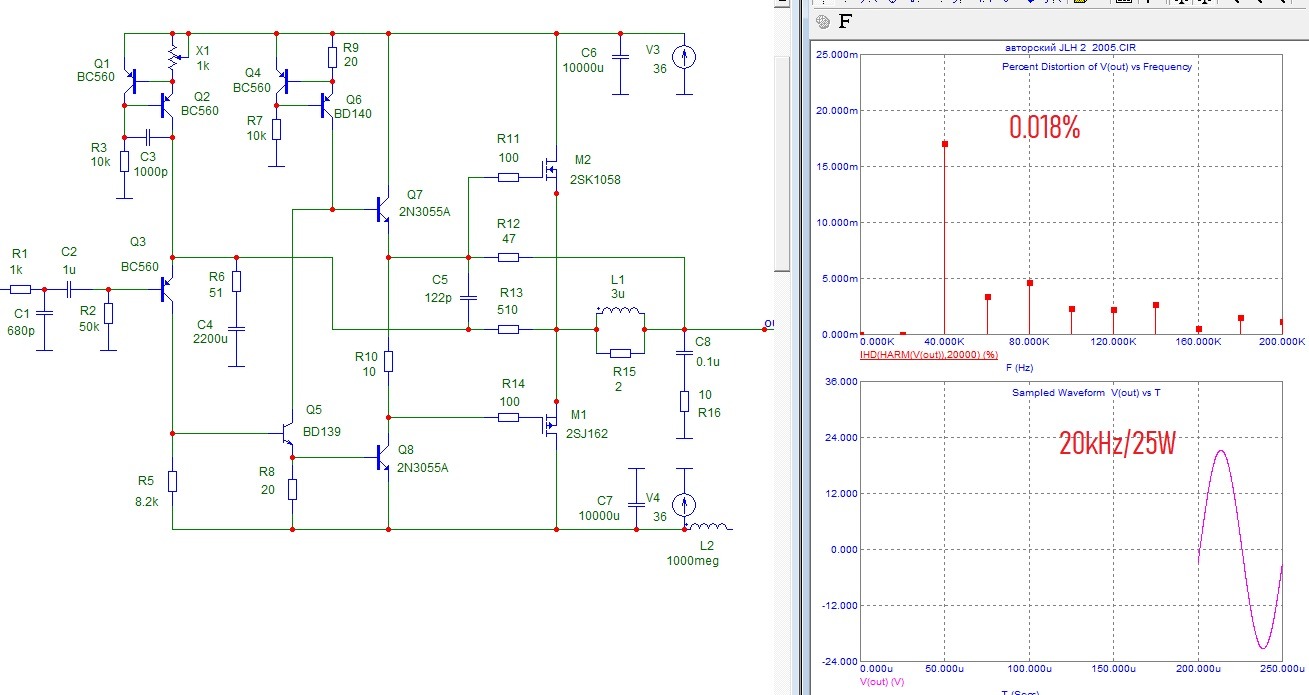
Task: Select the R9 20 resistor label
Action: (350, 55)
